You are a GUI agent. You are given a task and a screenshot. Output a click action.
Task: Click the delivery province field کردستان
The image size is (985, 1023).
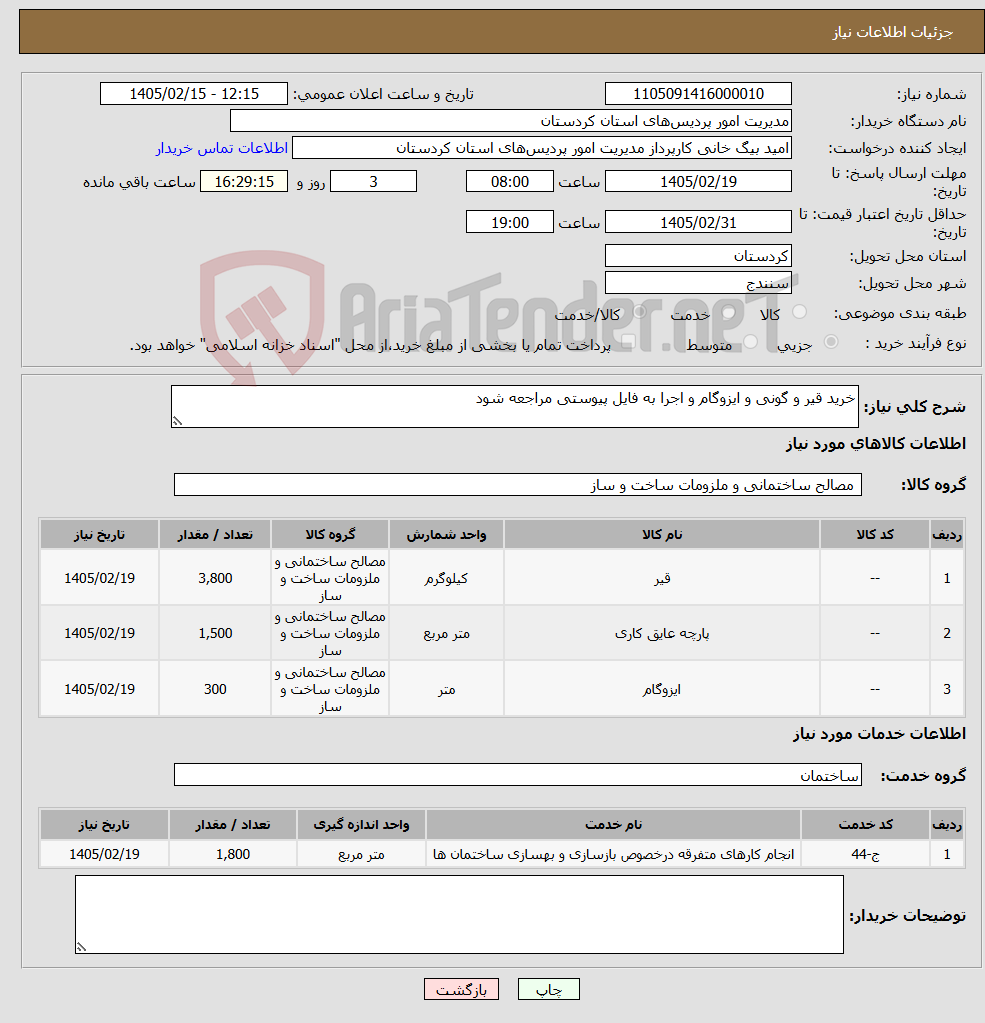pyautogui.click(x=698, y=256)
